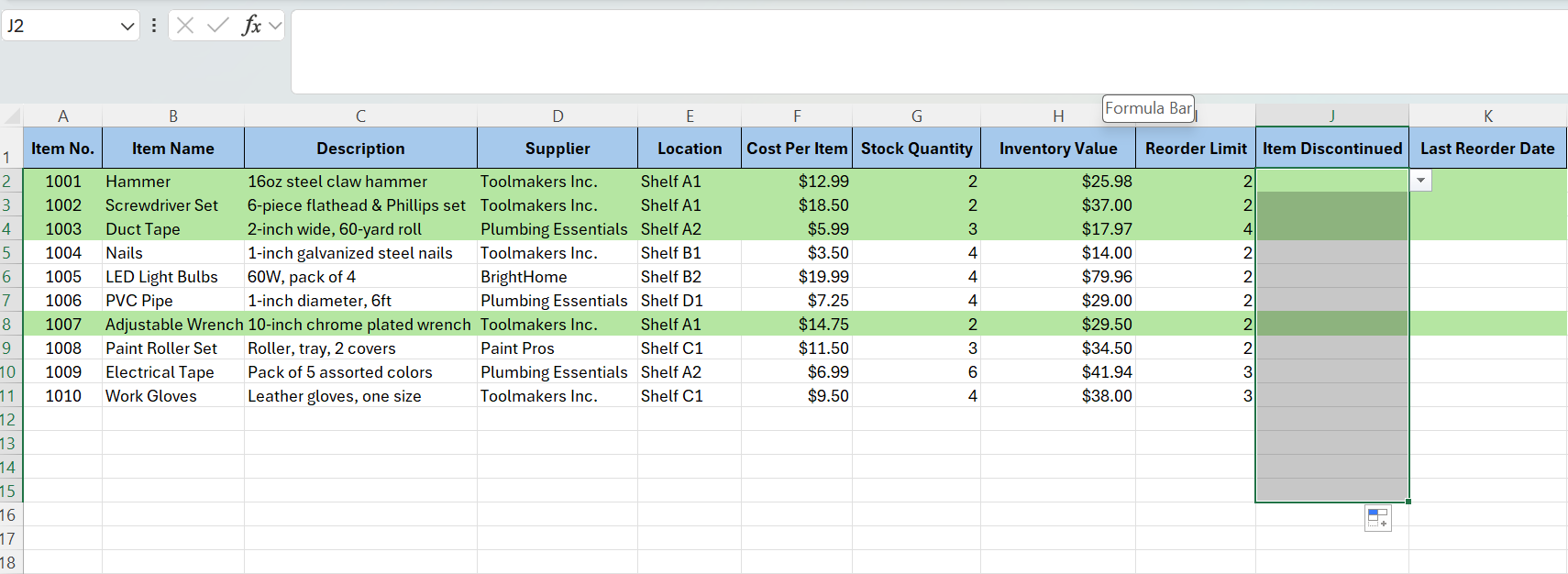The image size is (1568, 574).
Task: Select column H by its header
Action: point(1057,116)
